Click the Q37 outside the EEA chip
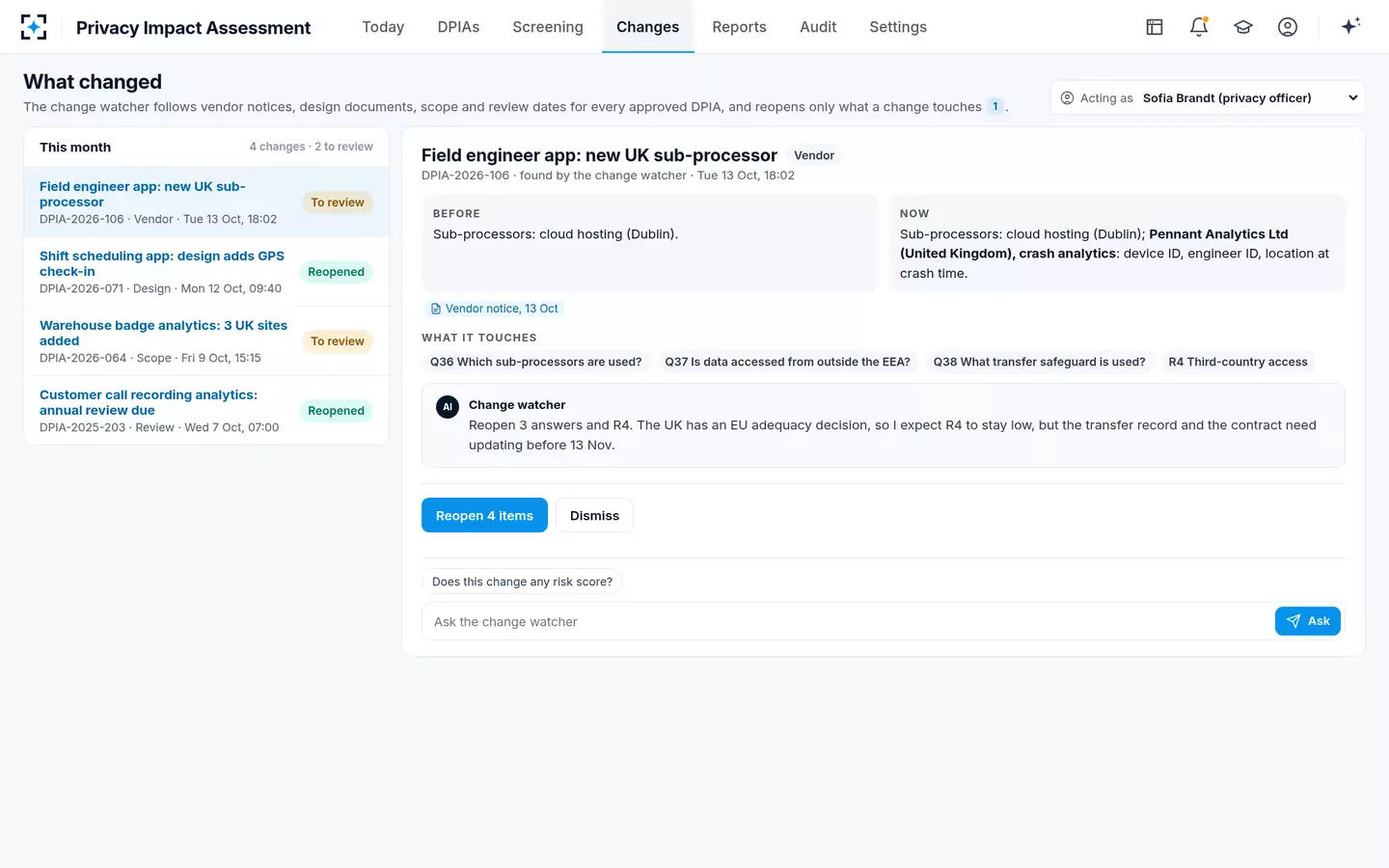Image resolution: width=1389 pixels, height=868 pixels. coord(787,362)
